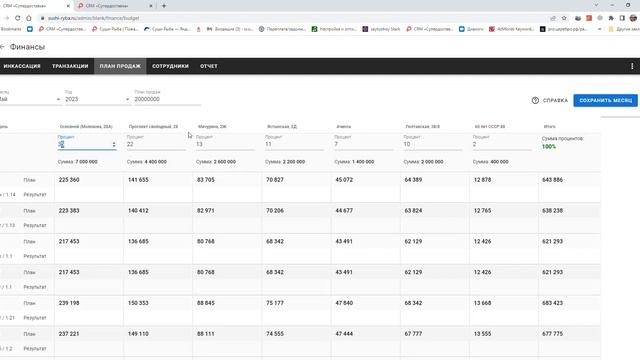
Task: Click the plan value 239 198
Action: tap(69, 303)
